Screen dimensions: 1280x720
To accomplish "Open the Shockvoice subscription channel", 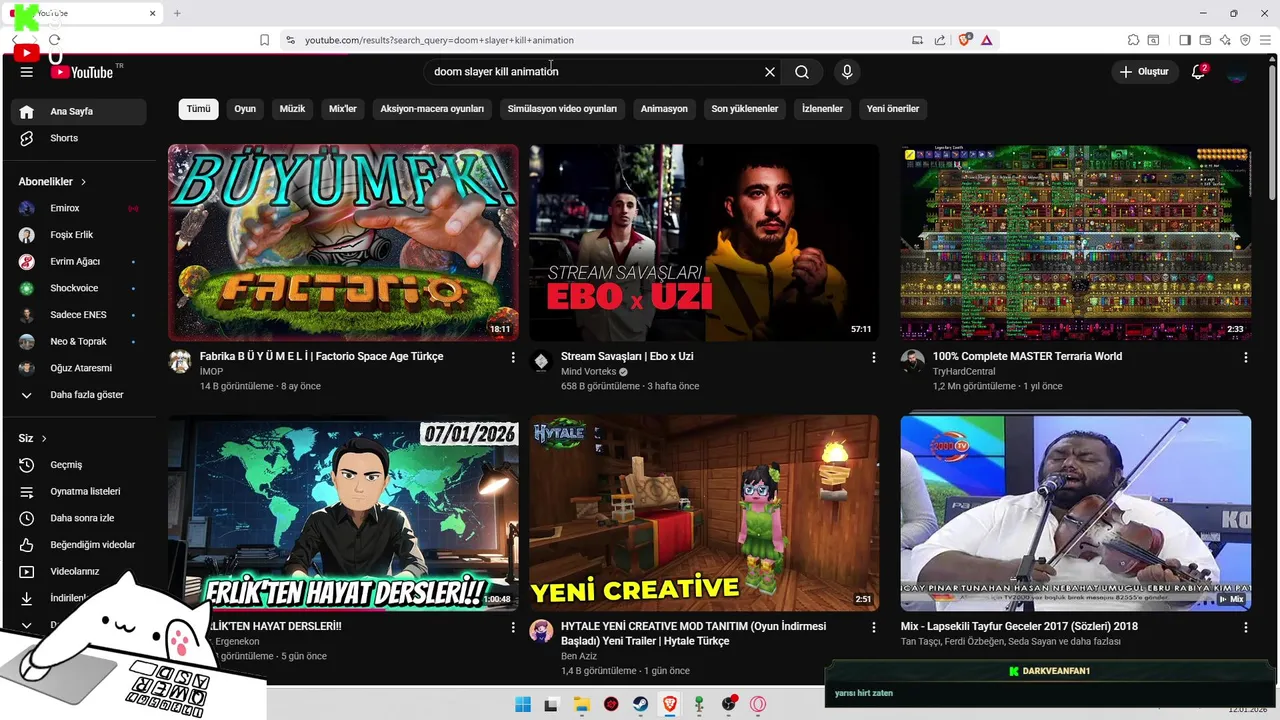I will tap(78, 288).
